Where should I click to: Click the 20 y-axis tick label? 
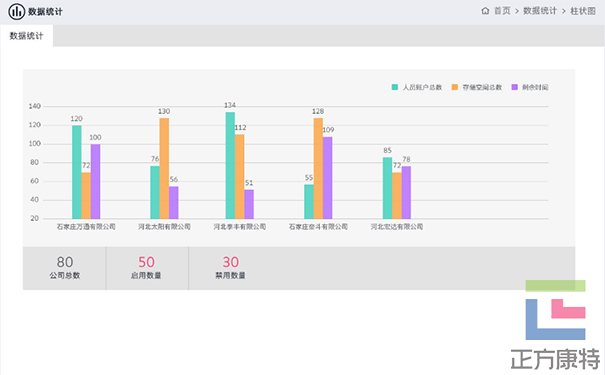point(34,218)
